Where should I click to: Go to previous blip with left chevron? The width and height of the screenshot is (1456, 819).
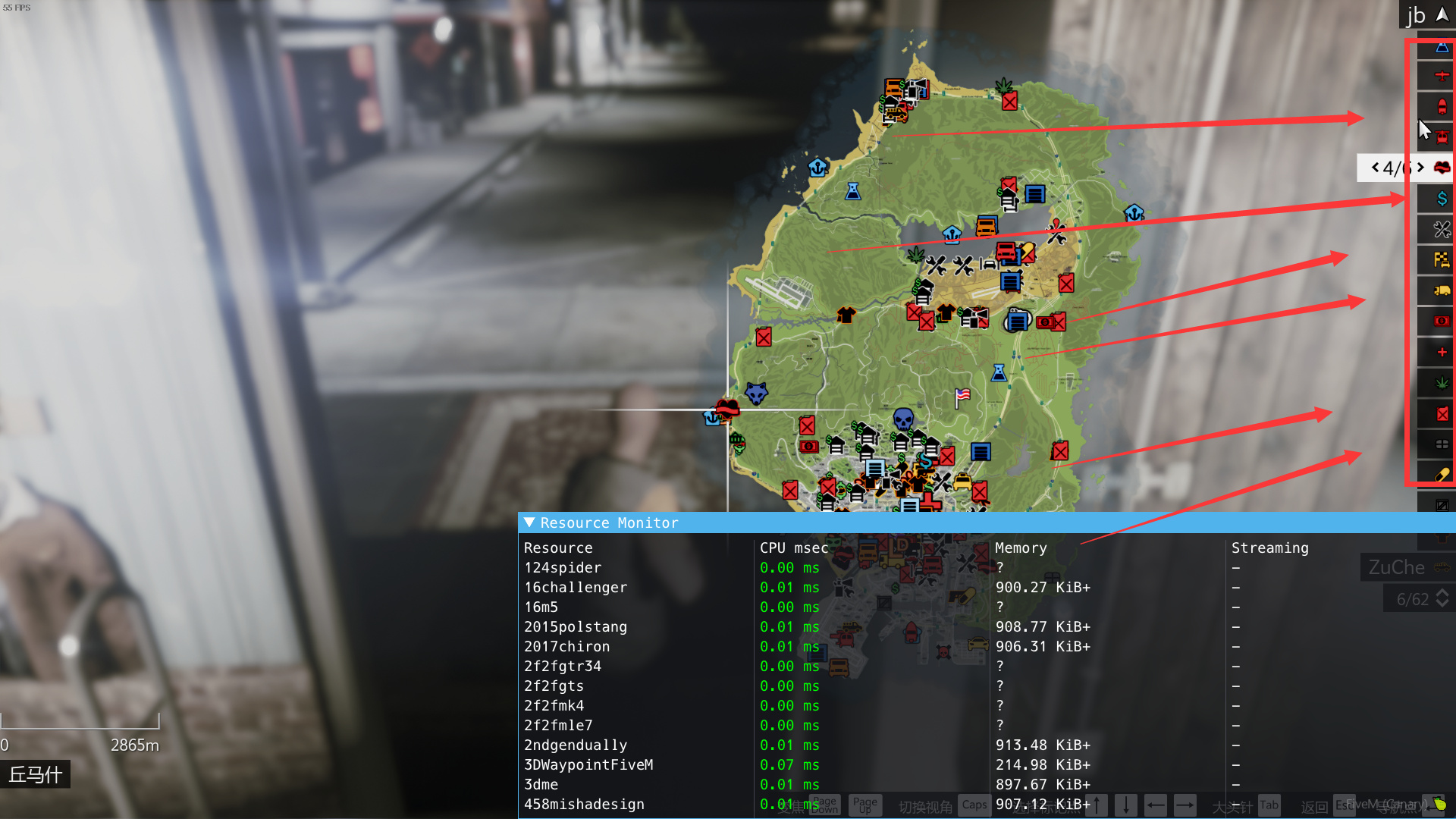tap(1376, 168)
